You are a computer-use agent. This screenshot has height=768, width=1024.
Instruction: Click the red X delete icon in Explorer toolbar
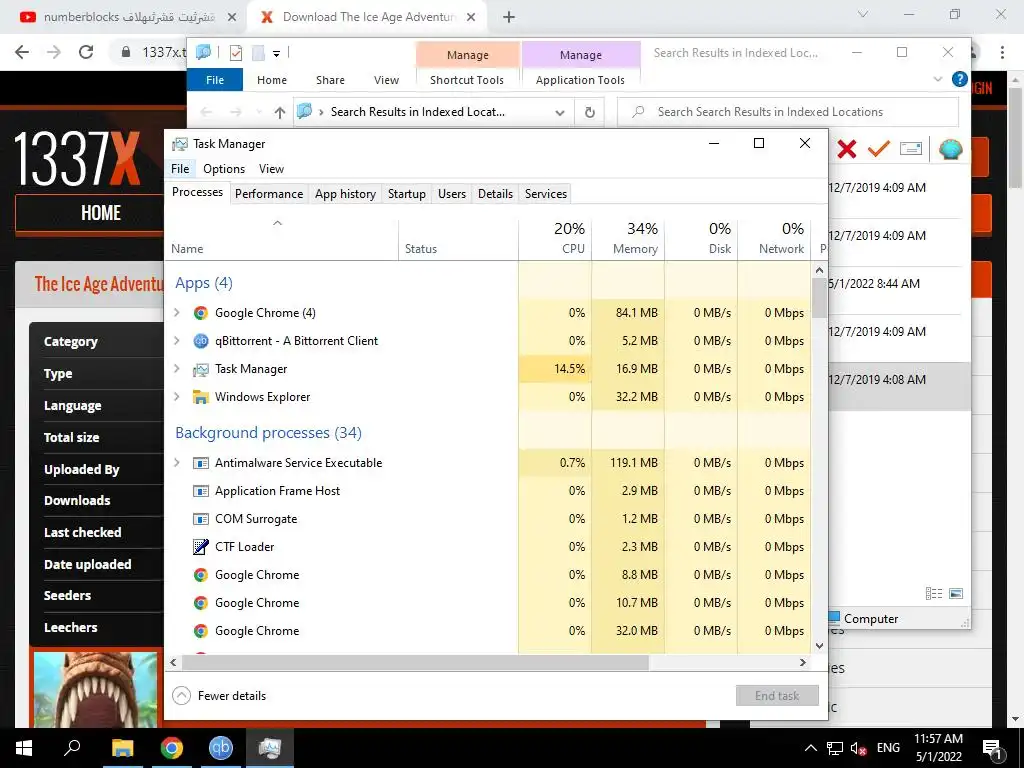click(x=846, y=149)
